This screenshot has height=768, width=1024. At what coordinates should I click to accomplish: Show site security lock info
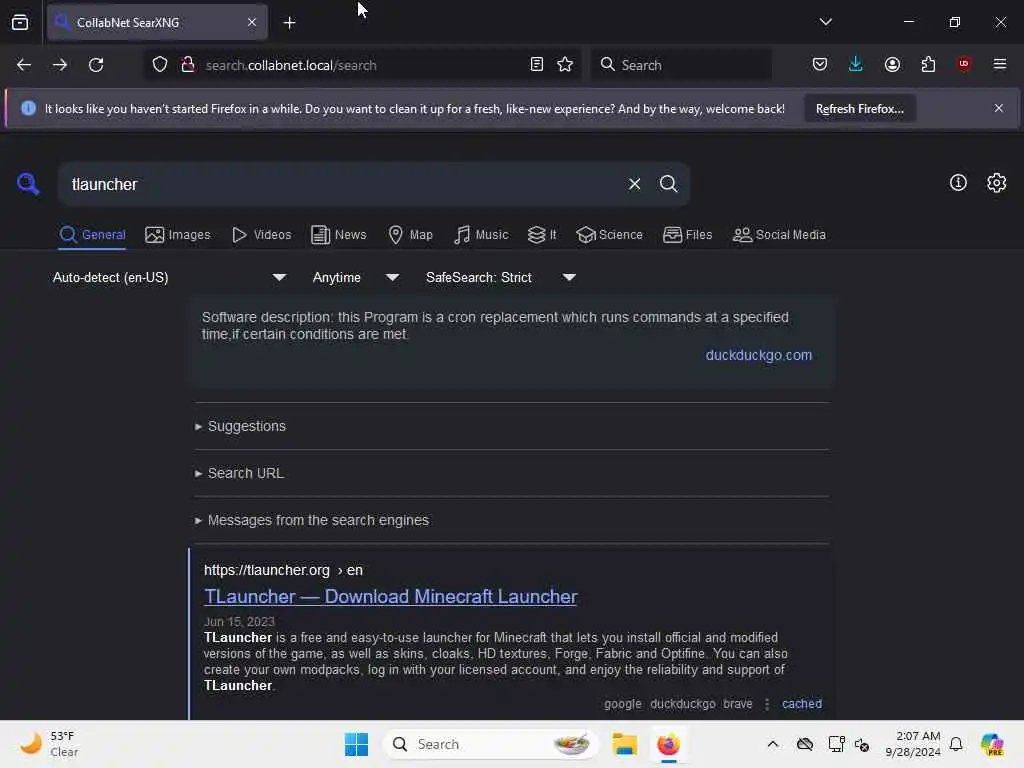(x=187, y=65)
